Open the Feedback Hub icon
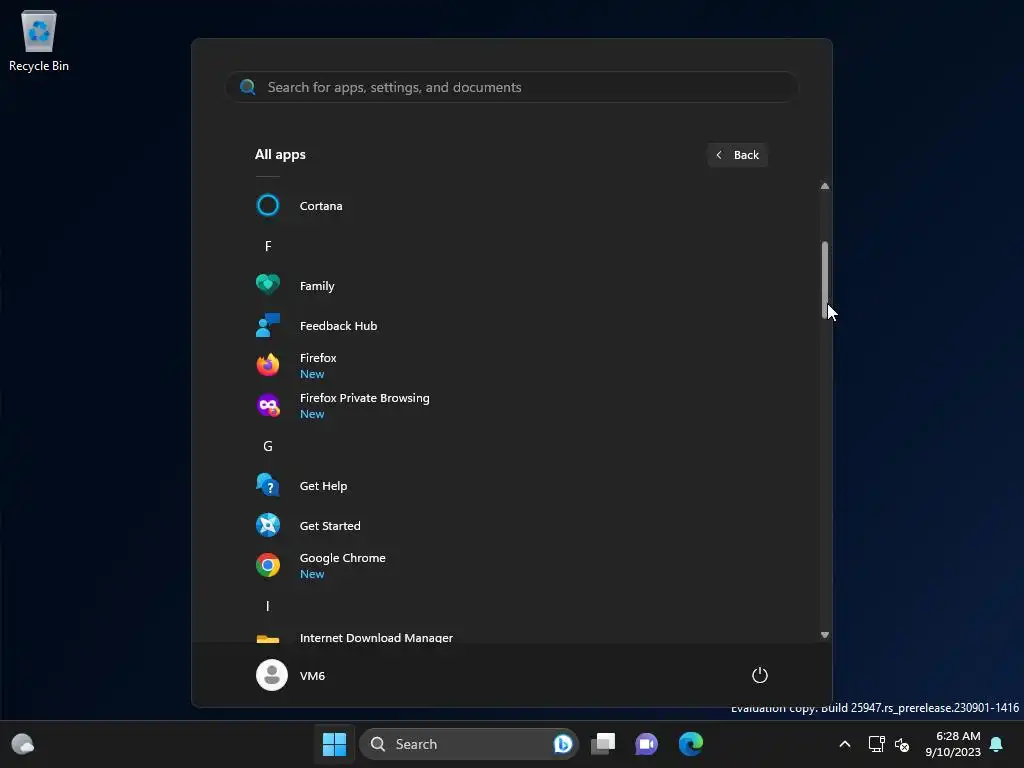1024x768 pixels. point(268,325)
